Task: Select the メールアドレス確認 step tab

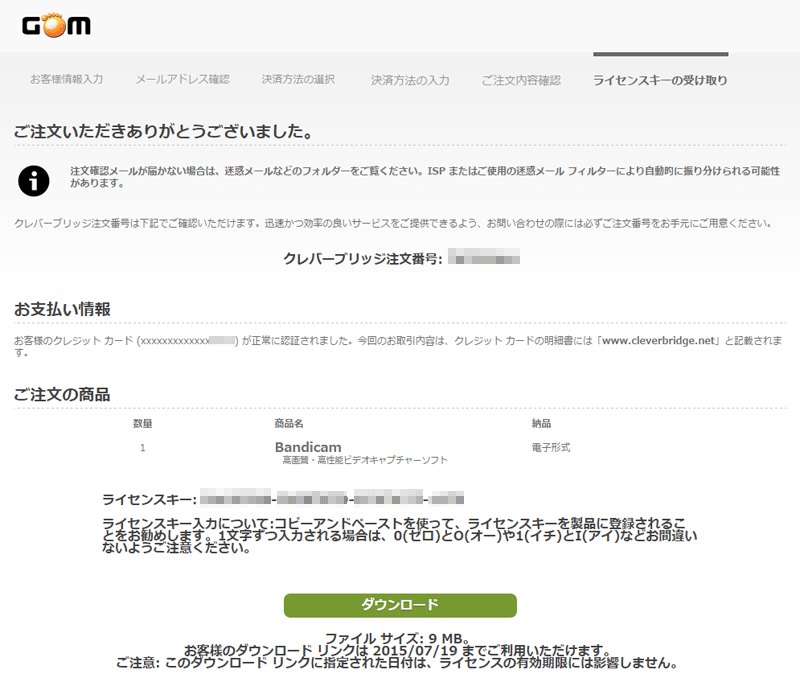Action: tap(183, 80)
